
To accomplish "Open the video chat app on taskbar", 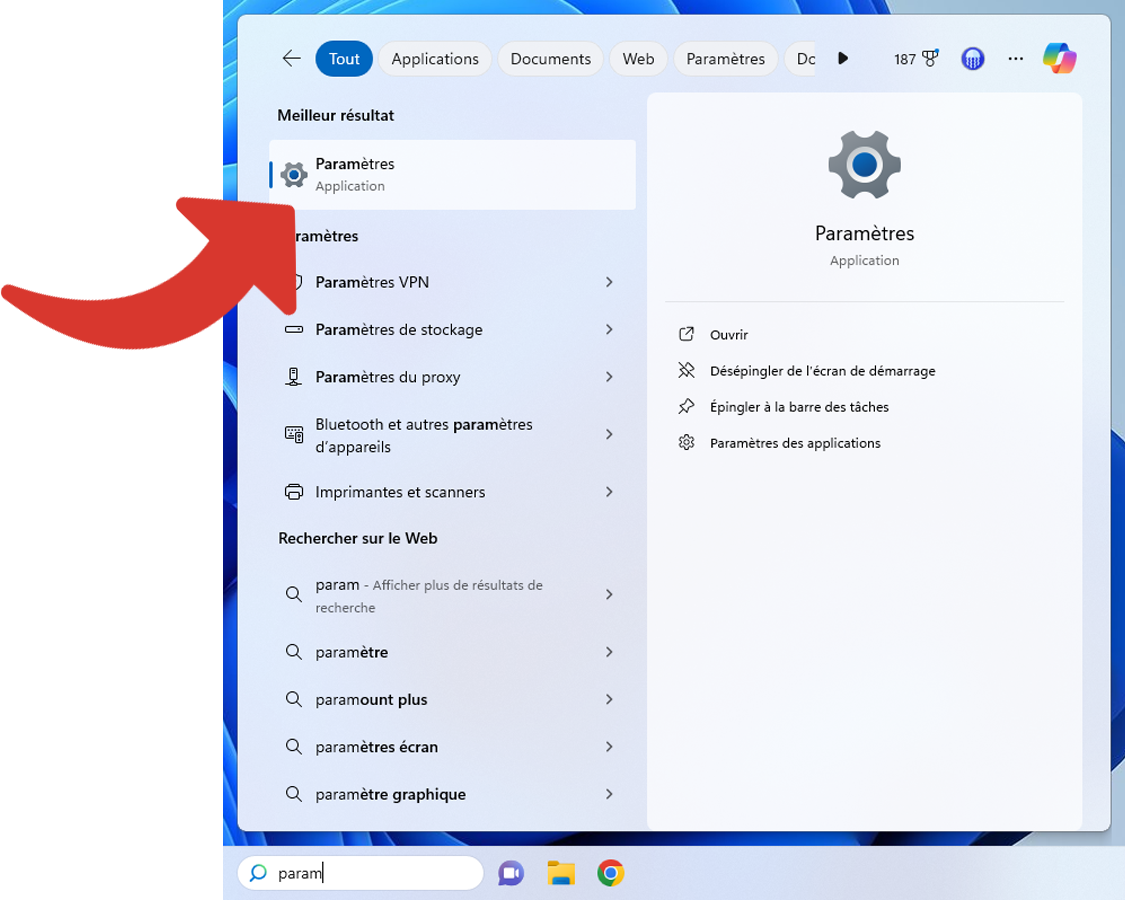I will [x=511, y=873].
